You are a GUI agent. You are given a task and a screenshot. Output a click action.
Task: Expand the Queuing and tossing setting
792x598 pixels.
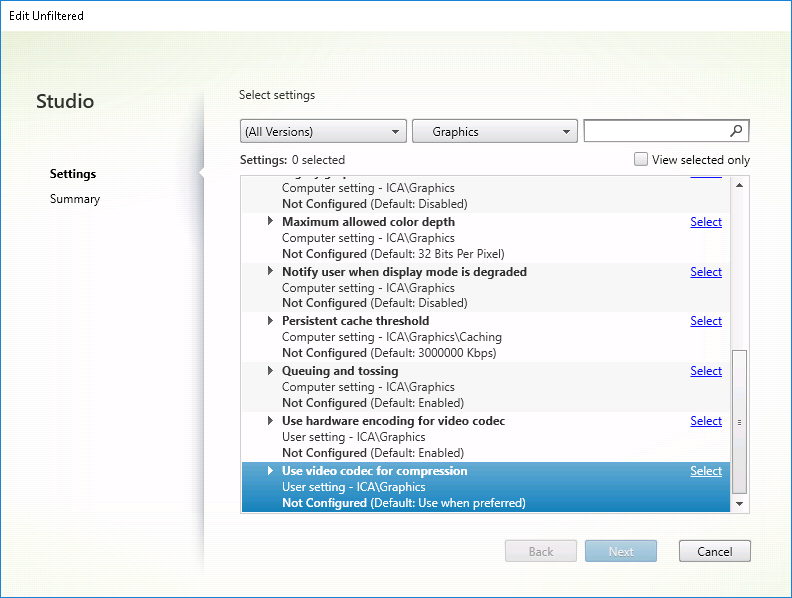point(270,371)
